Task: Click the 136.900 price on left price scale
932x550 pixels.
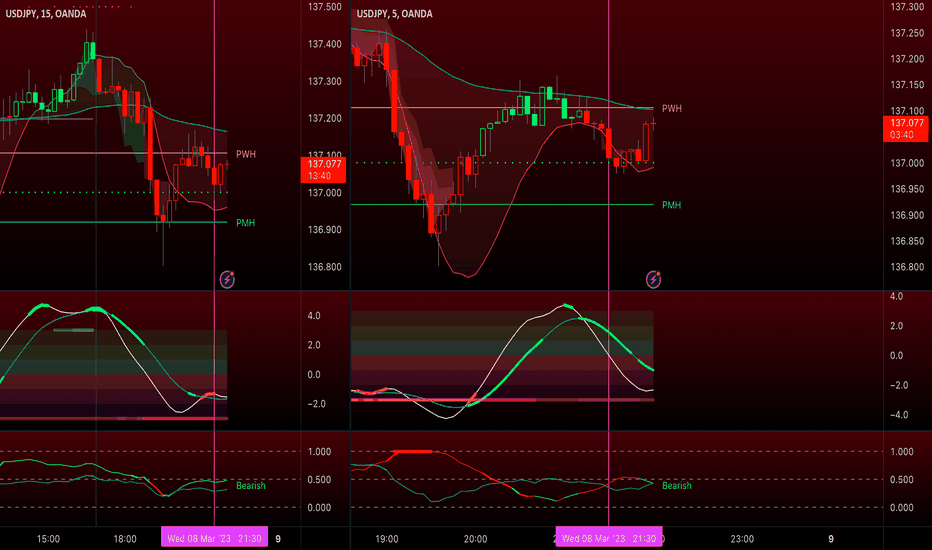Action: click(x=325, y=230)
